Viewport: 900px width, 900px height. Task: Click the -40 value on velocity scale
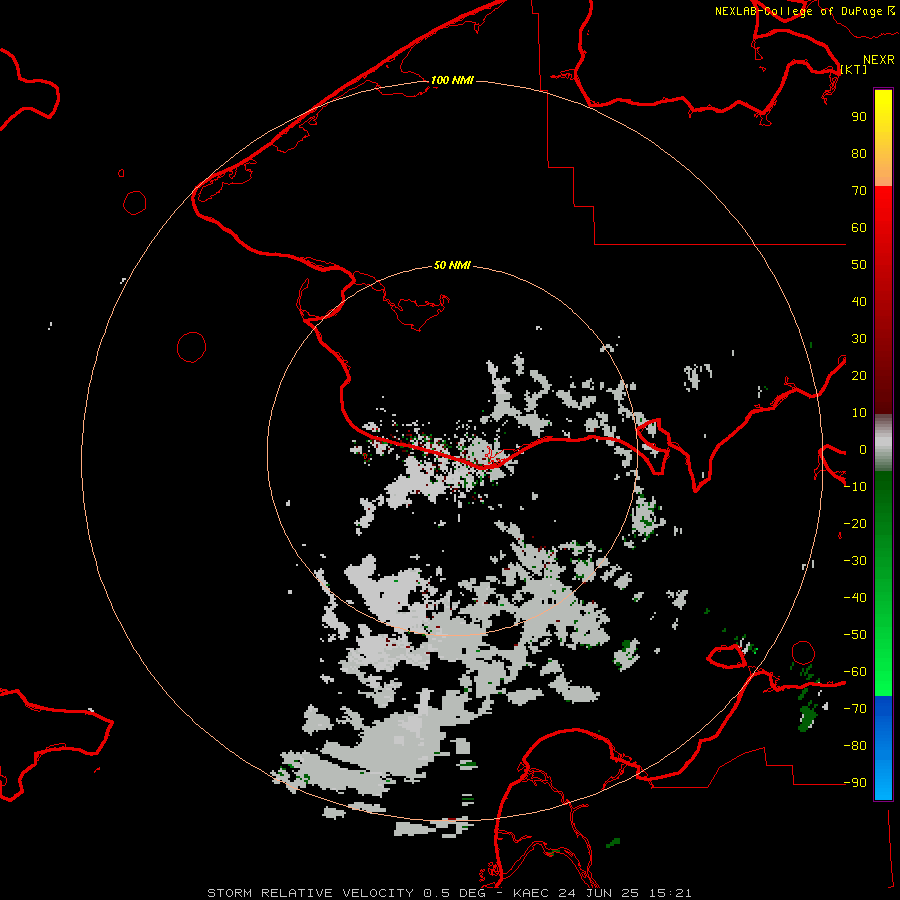[x=855, y=598]
